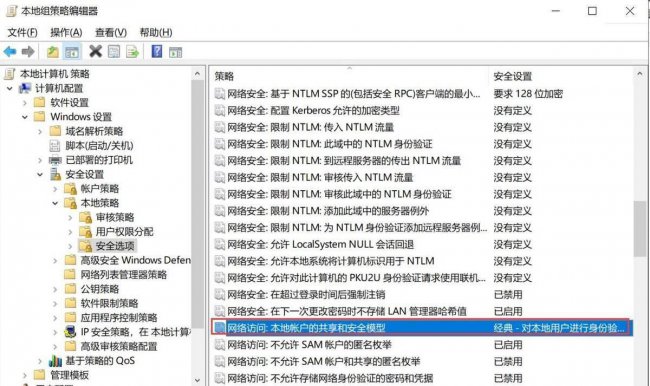Click the Help question mark icon
650x386 pixels.
click(x=157, y=51)
